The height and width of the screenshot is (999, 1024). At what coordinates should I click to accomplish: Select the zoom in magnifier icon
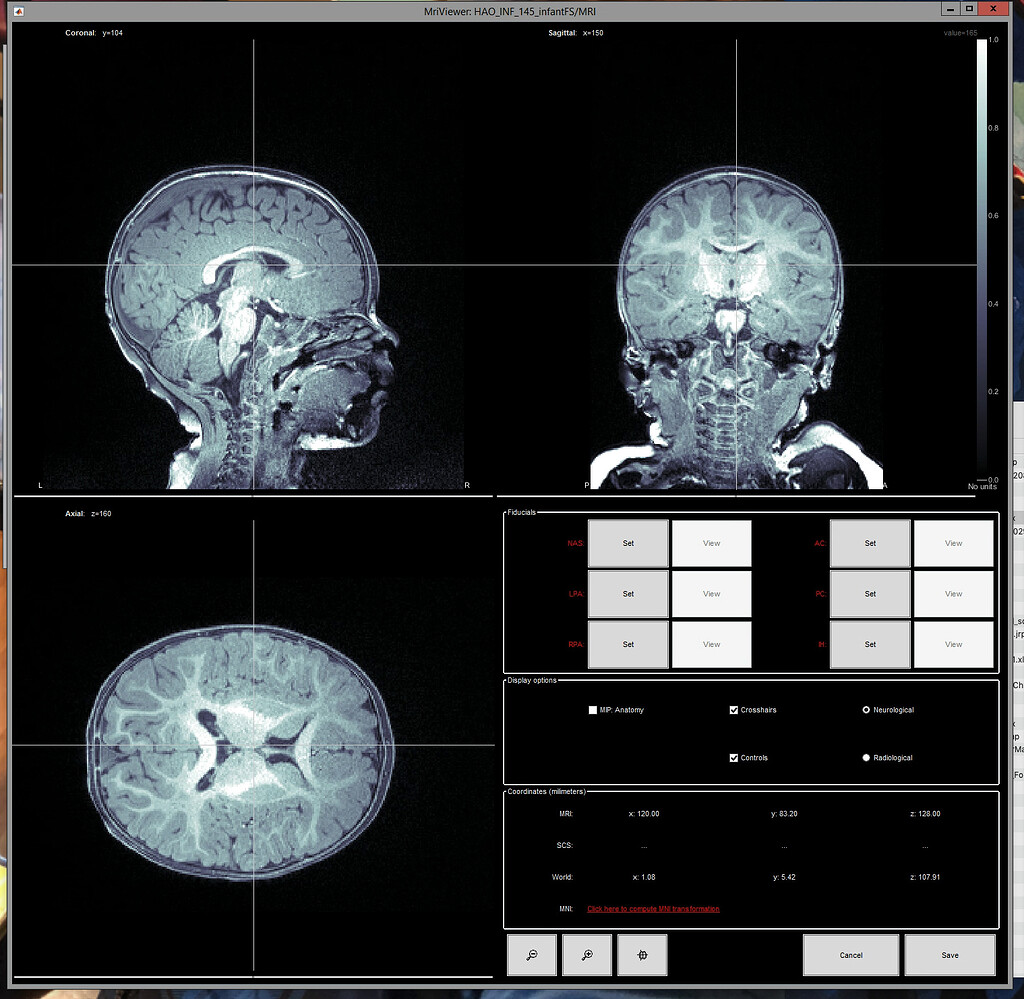click(586, 955)
